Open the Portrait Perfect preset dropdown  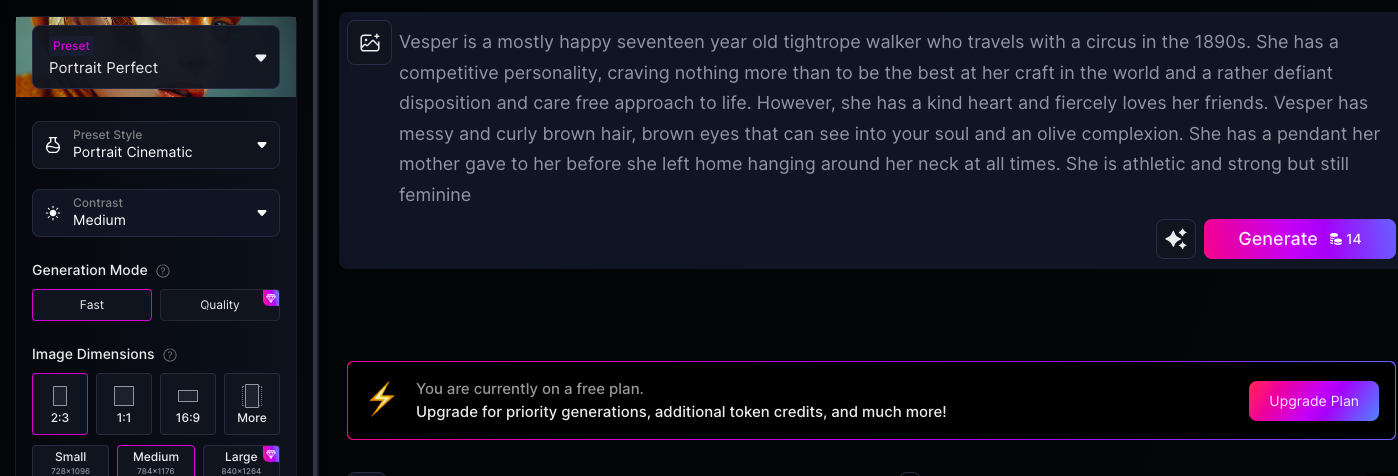coord(156,57)
